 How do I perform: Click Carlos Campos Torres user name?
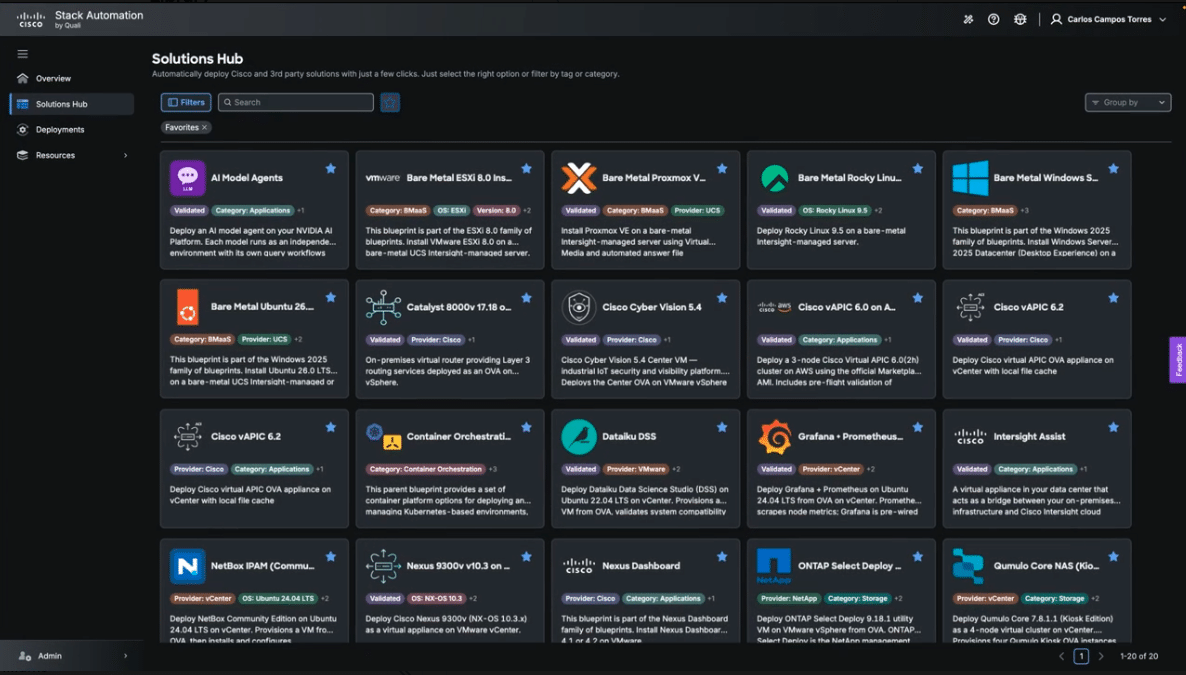[x=1109, y=20]
